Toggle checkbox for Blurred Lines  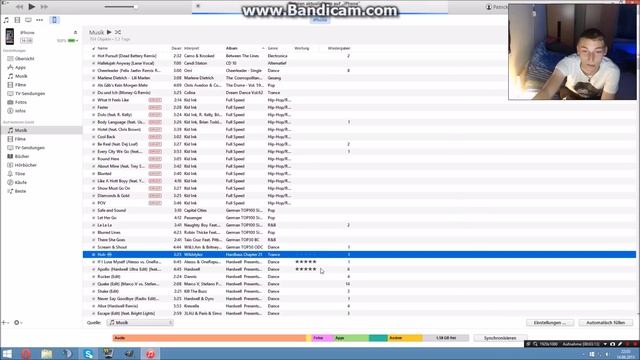point(93,232)
